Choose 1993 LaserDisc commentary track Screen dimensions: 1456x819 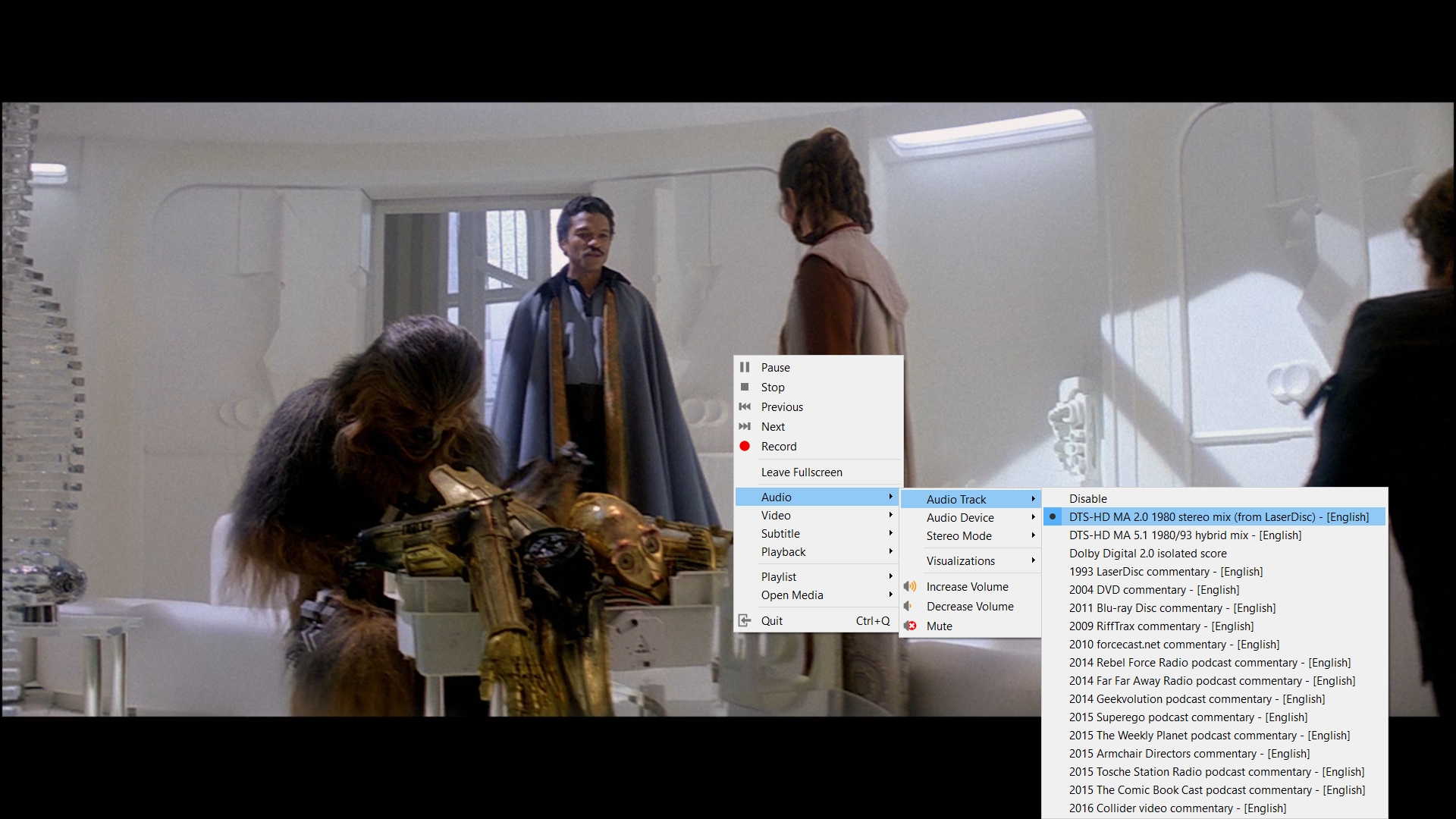[x=1215, y=571]
